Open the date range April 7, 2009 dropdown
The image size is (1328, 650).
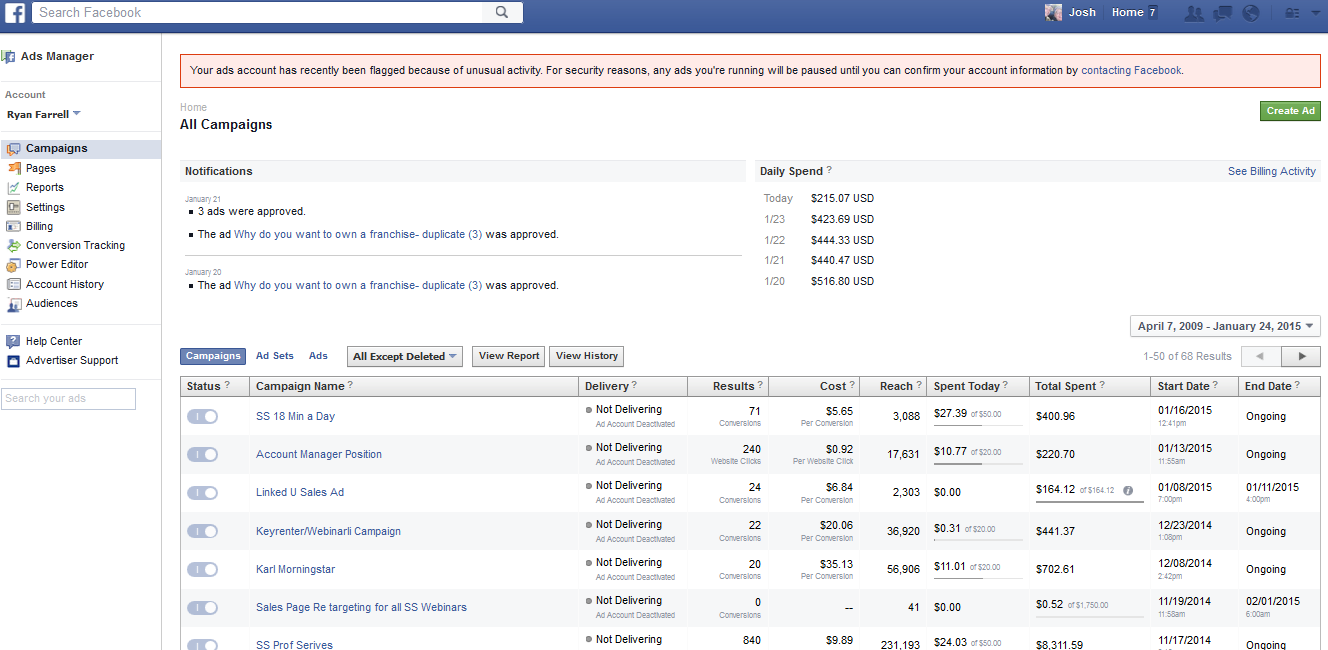coord(1225,326)
